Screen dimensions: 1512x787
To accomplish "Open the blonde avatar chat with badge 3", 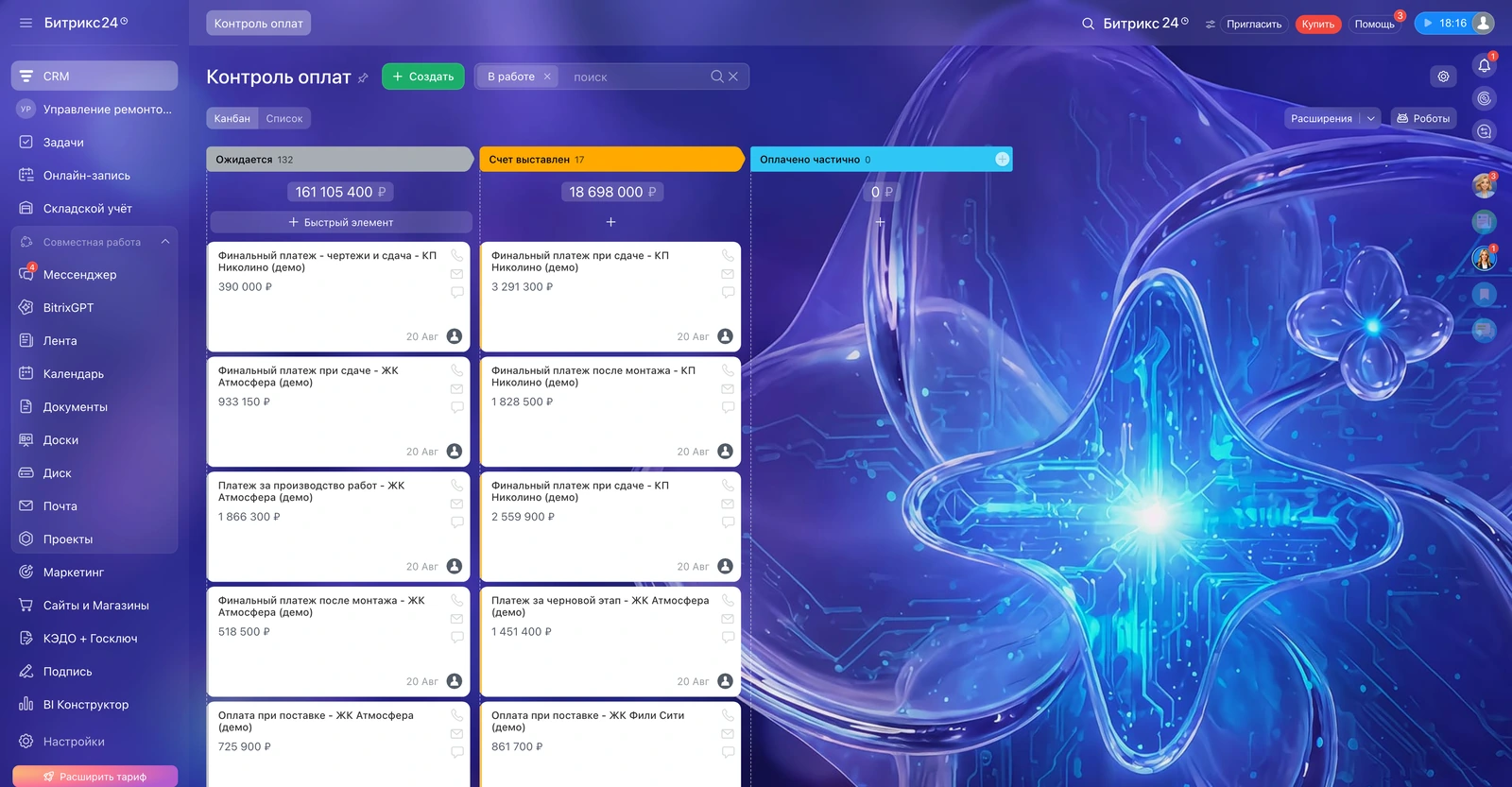I will pos(1485,186).
